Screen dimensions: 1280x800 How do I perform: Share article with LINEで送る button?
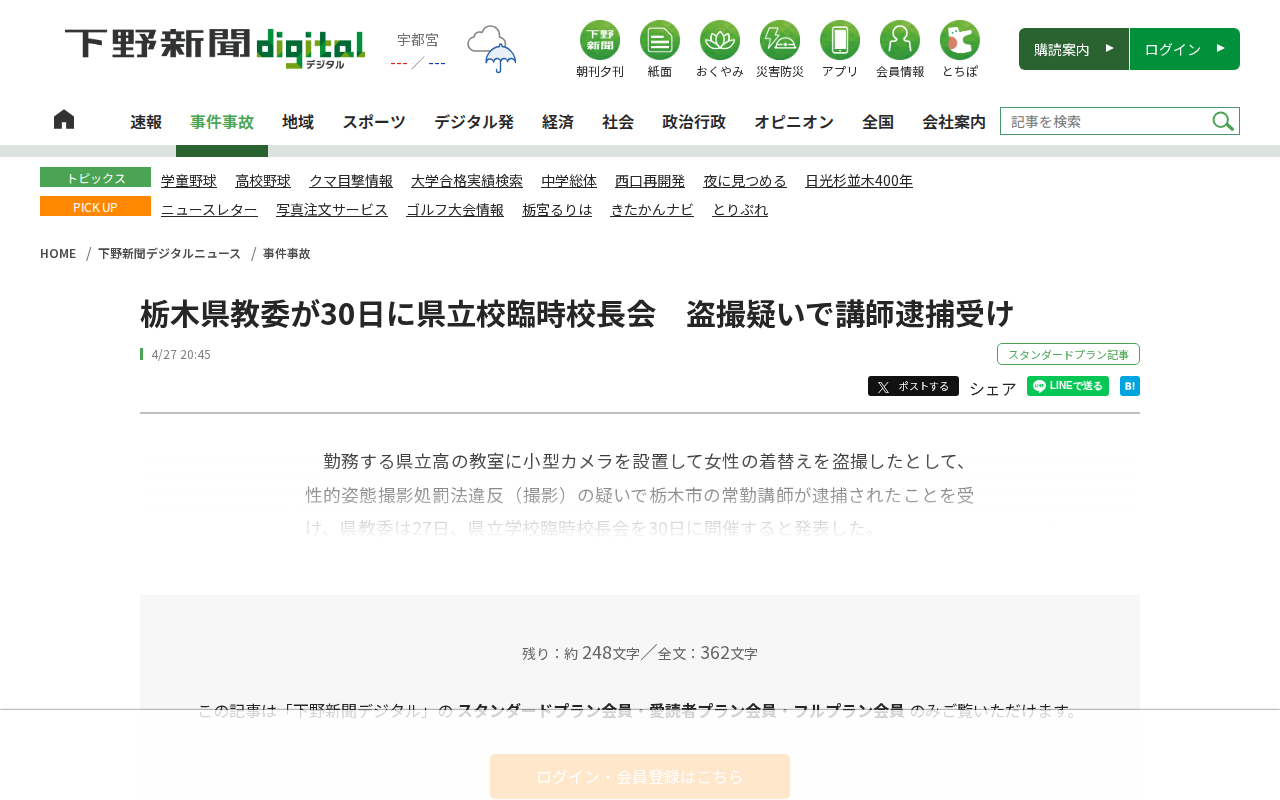coord(1068,386)
